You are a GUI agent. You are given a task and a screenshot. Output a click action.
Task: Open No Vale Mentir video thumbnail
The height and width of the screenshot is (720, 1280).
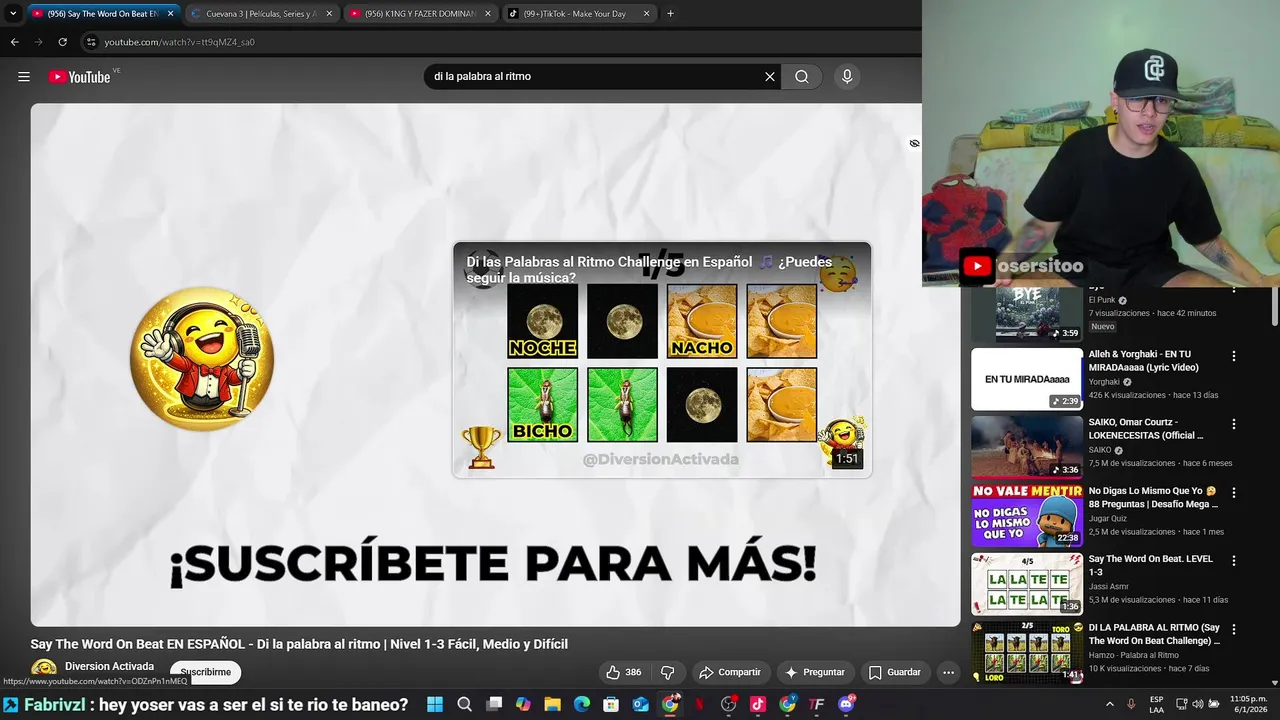[x=1027, y=516]
